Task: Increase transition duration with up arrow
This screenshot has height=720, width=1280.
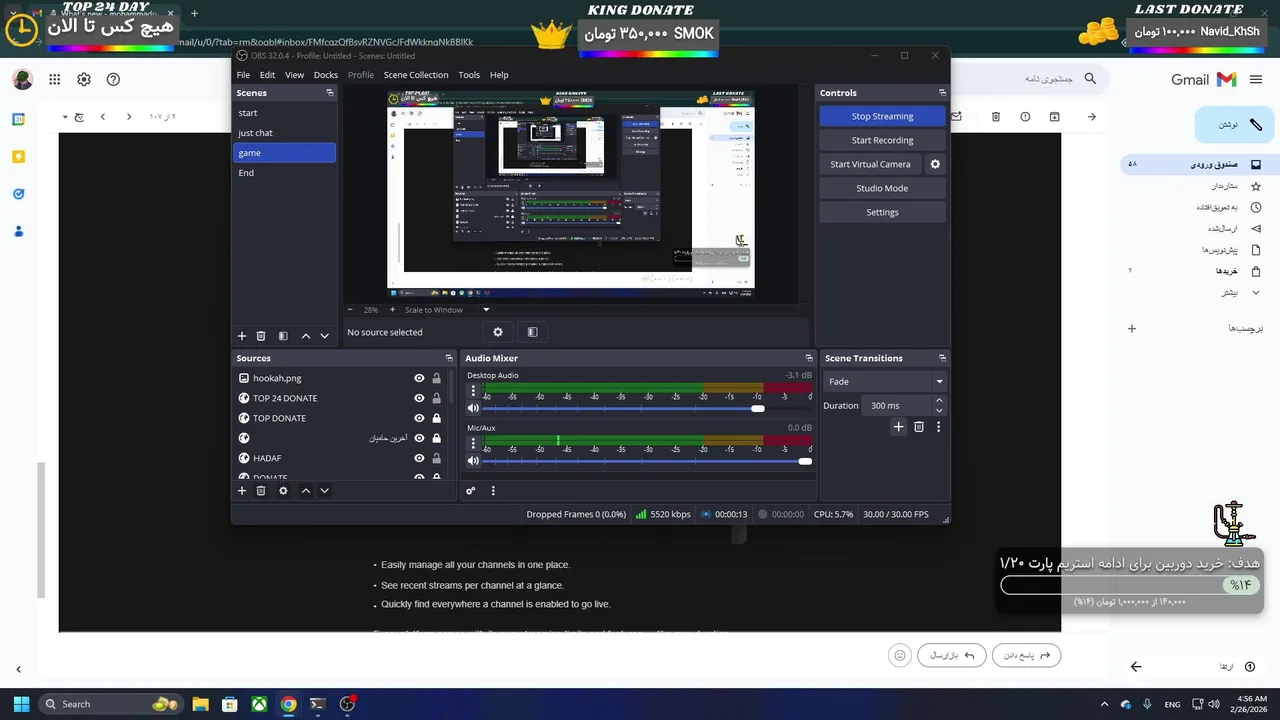Action: (x=939, y=400)
